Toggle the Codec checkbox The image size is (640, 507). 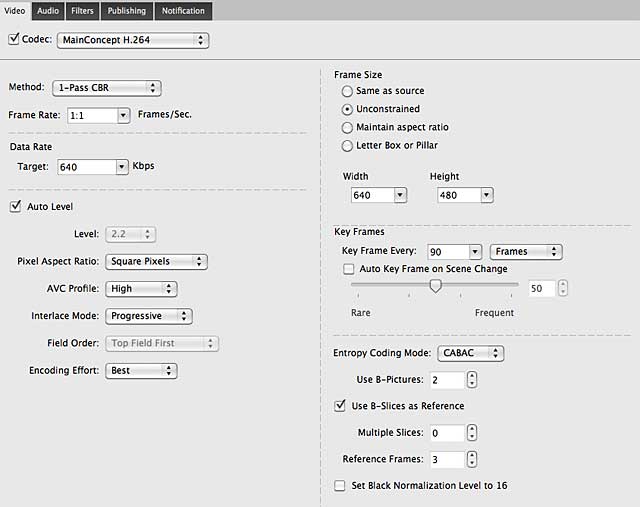14,39
